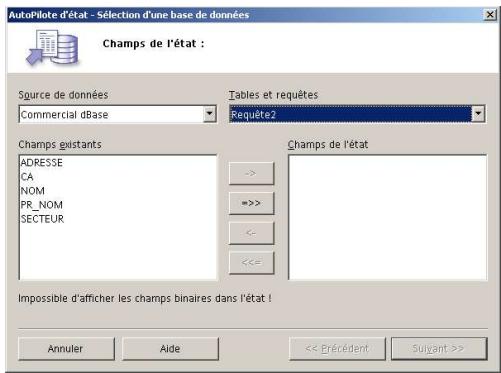The height and width of the screenshot is (373, 501).
Task: Click the =>> add all fields button
Action: pyautogui.click(x=251, y=203)
